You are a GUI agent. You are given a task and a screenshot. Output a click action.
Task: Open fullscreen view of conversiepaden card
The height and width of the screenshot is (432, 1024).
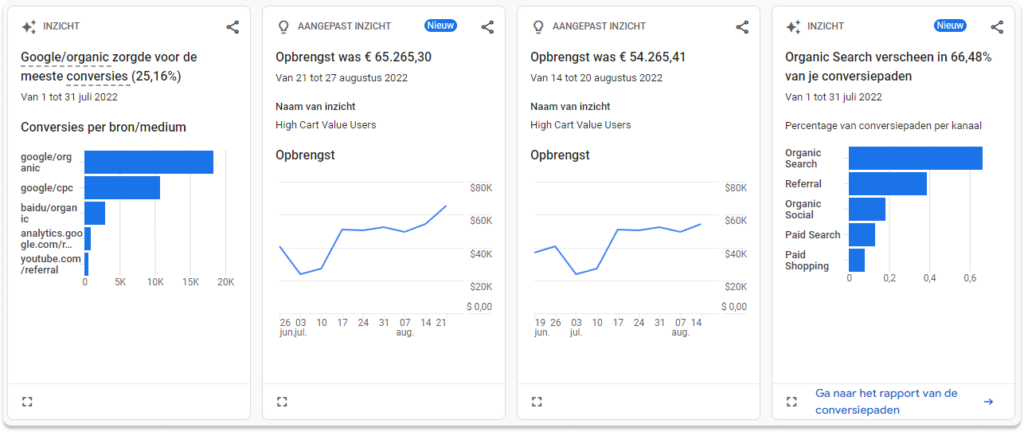tap(792, 401)
